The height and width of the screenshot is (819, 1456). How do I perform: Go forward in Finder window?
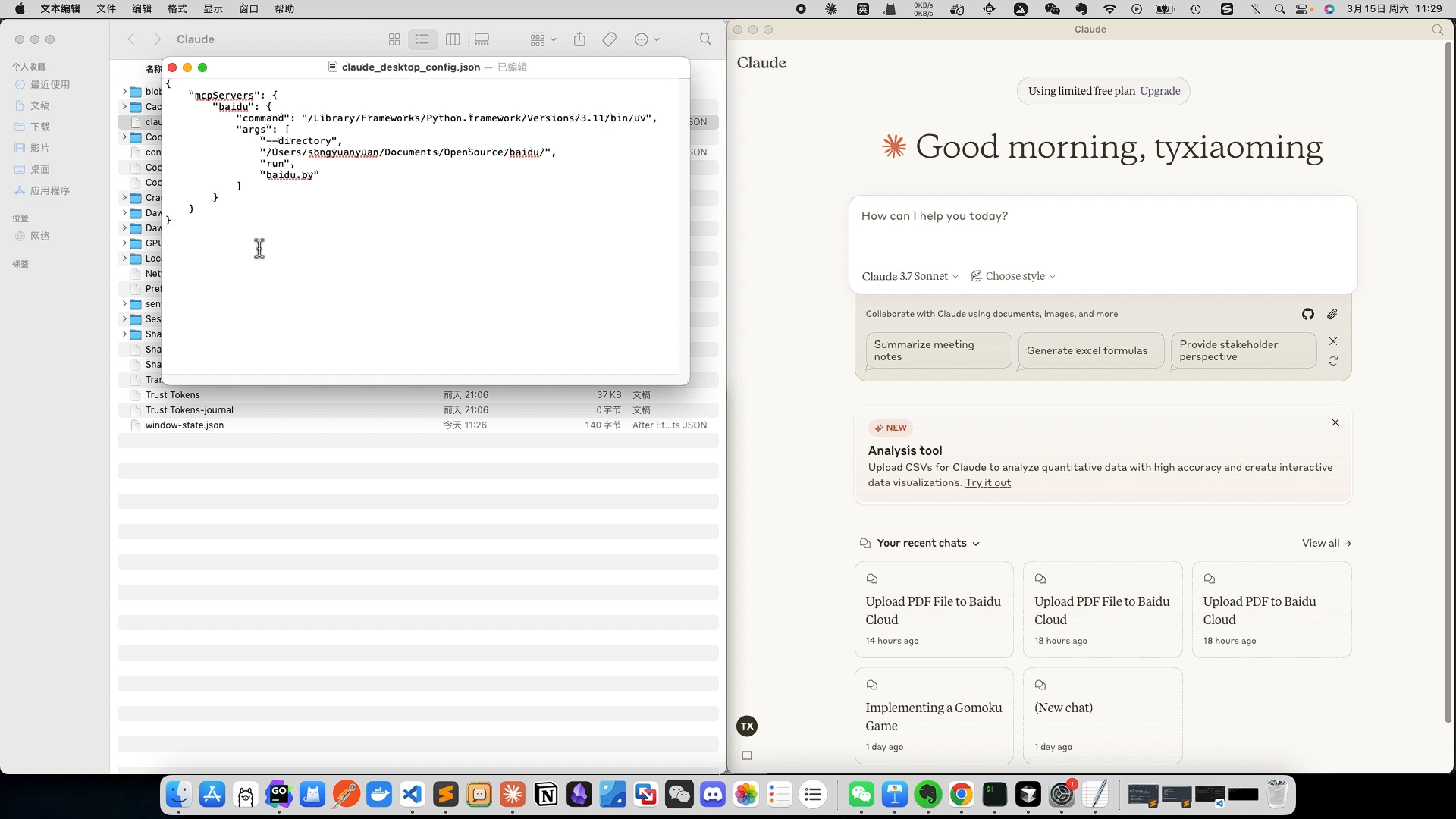[x=157, y=39]
